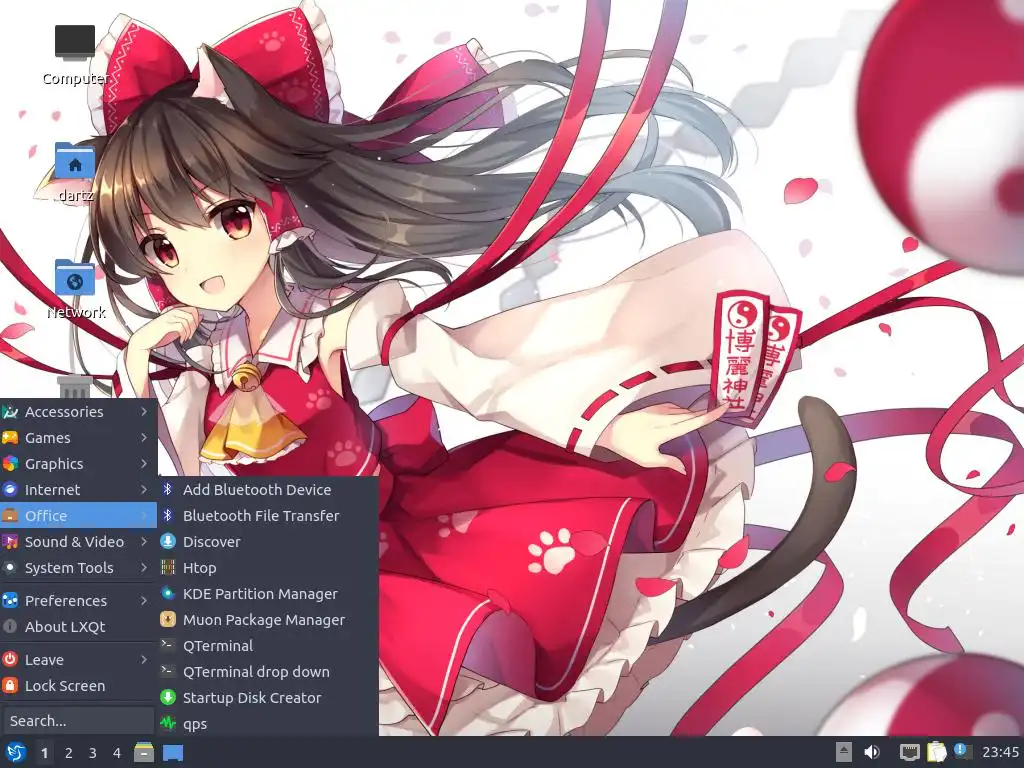Launch the Discover software center

268,542
